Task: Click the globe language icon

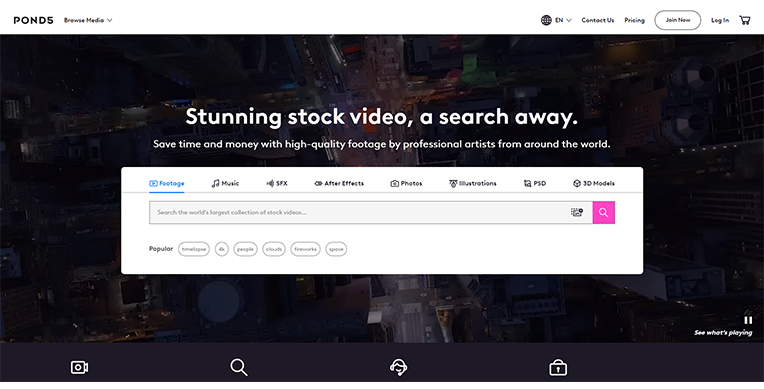Action: point(546,20)
